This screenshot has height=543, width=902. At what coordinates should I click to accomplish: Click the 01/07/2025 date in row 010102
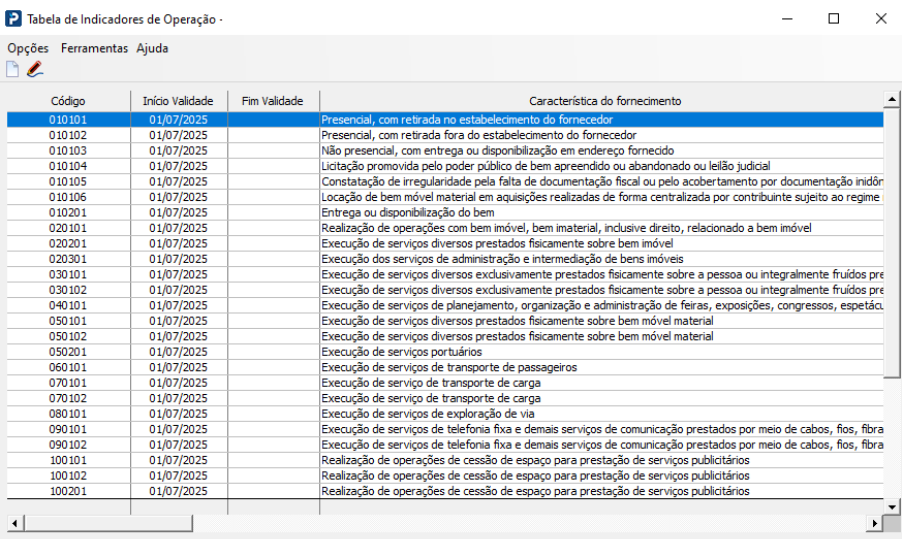click(178, 135)
